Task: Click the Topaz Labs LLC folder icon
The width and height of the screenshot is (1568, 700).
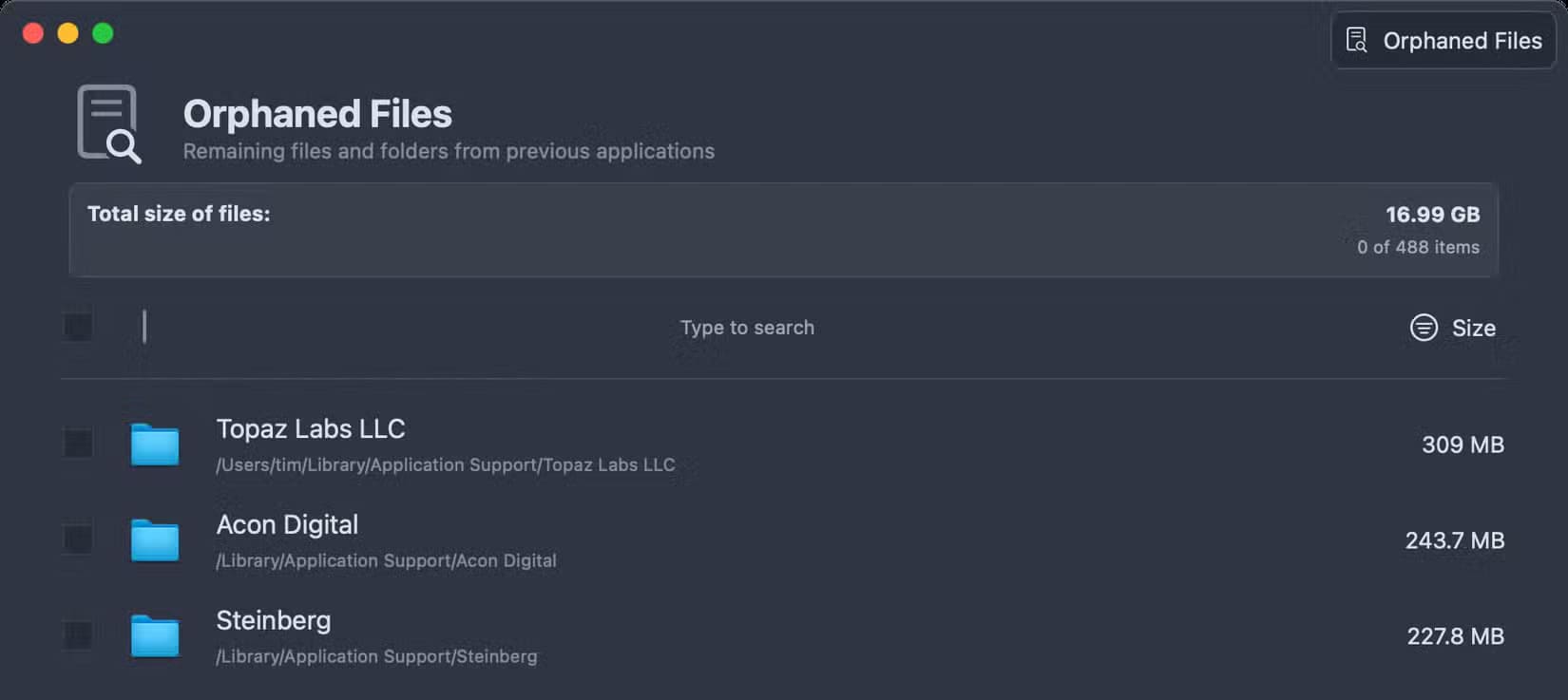Action: [155, 445]
